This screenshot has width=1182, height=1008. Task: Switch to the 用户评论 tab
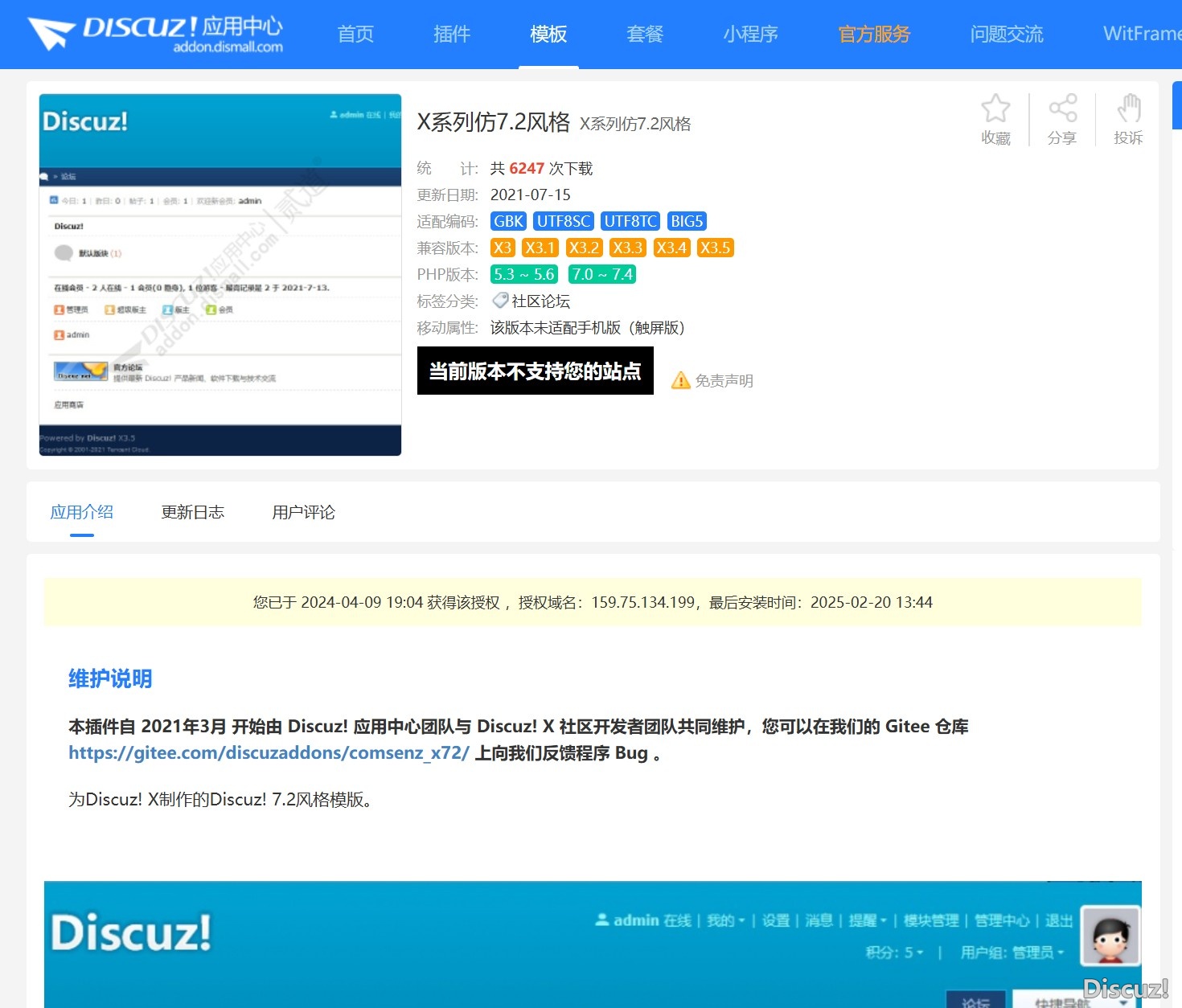(x=303, y=512)
